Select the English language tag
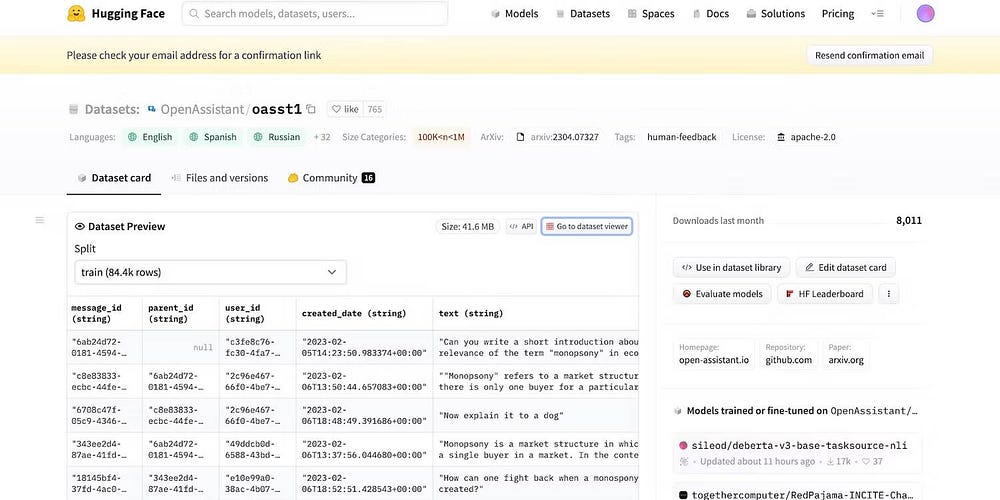1000x500 pixels. [150, 137]
